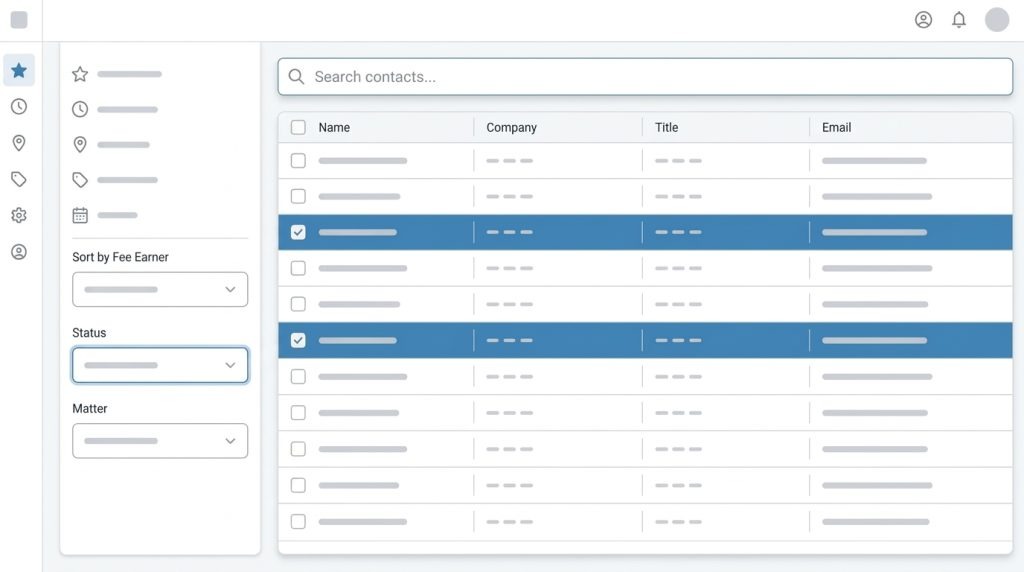
Task: Open the Matter dropdown
Action: coord(160,441)
